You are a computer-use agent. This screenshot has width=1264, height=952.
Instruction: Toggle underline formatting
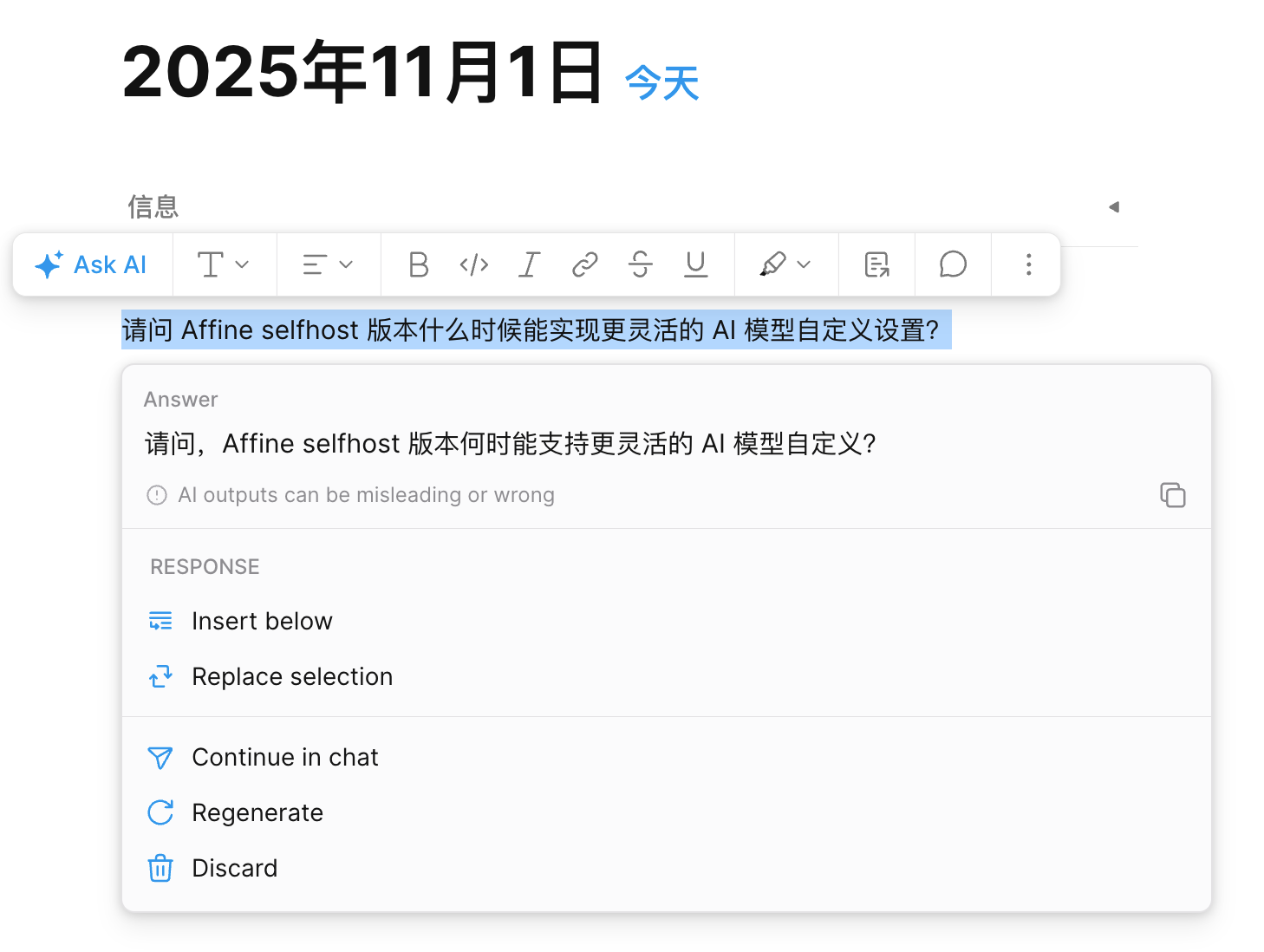pos(695,264)
